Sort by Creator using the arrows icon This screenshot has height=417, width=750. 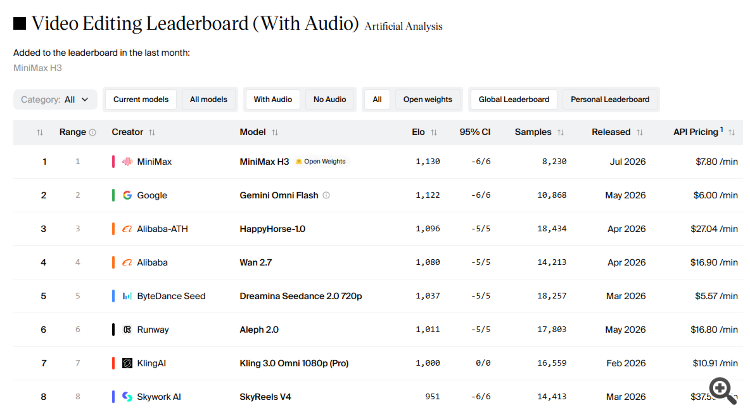click(152, 132)
